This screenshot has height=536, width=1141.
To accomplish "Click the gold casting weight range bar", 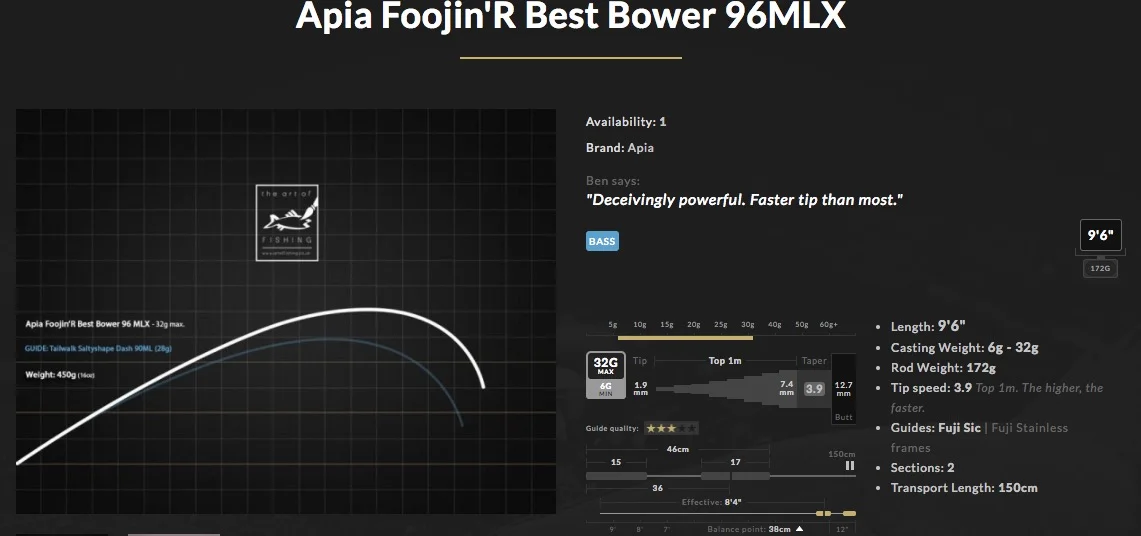I will [685, 337].
